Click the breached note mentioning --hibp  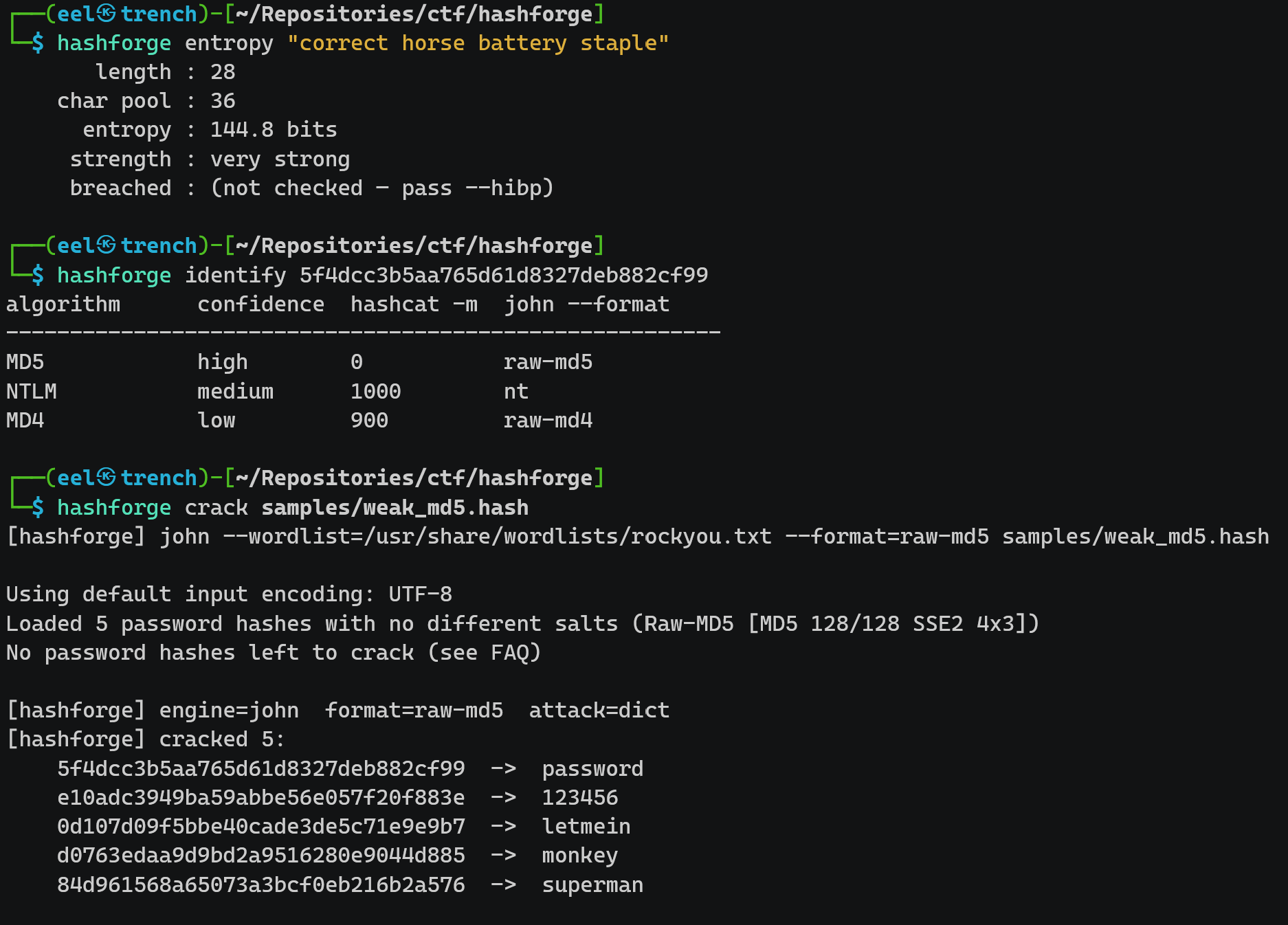click(x=382, y=188)
